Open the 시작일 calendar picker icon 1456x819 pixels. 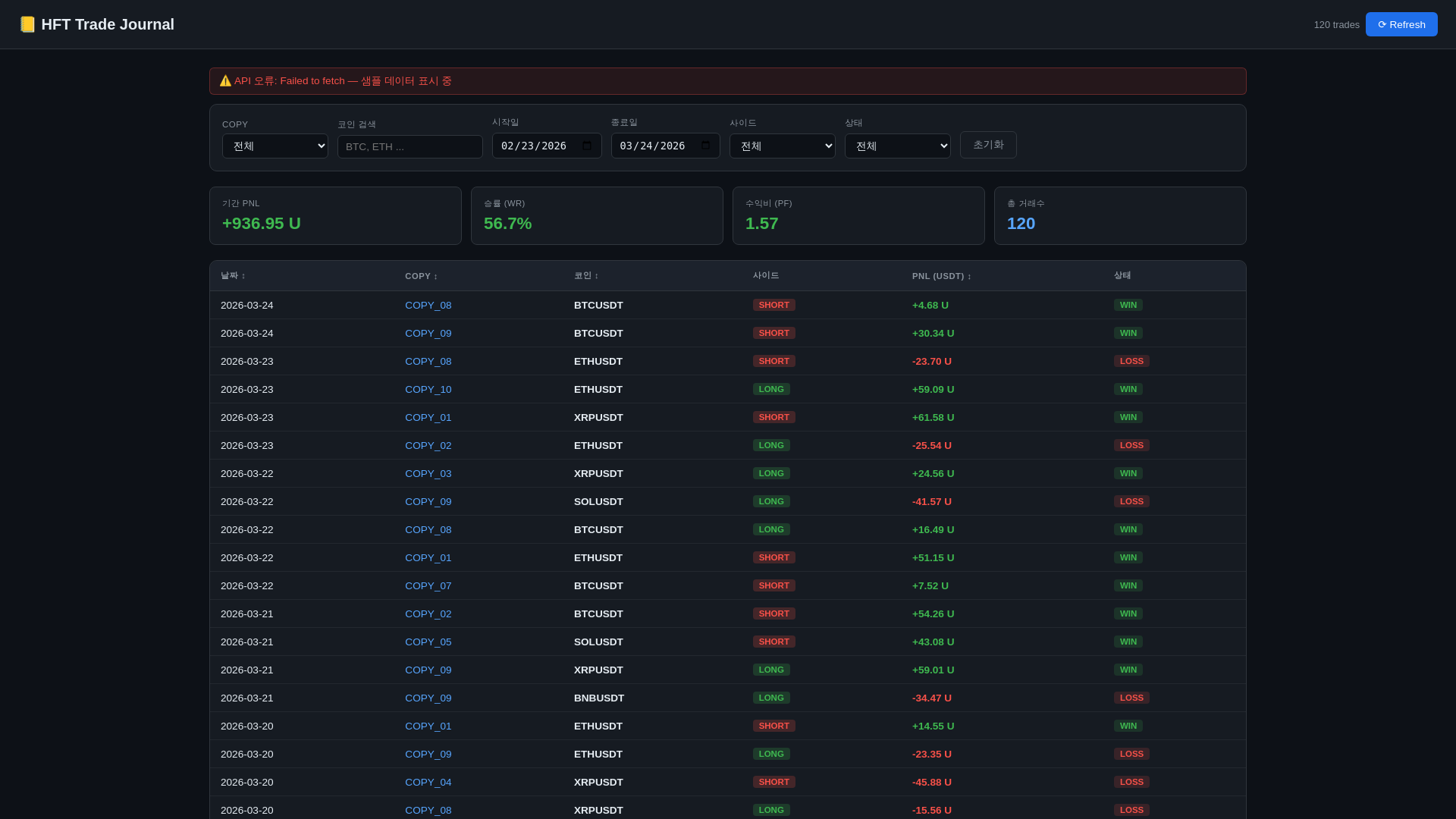point(587,146)
